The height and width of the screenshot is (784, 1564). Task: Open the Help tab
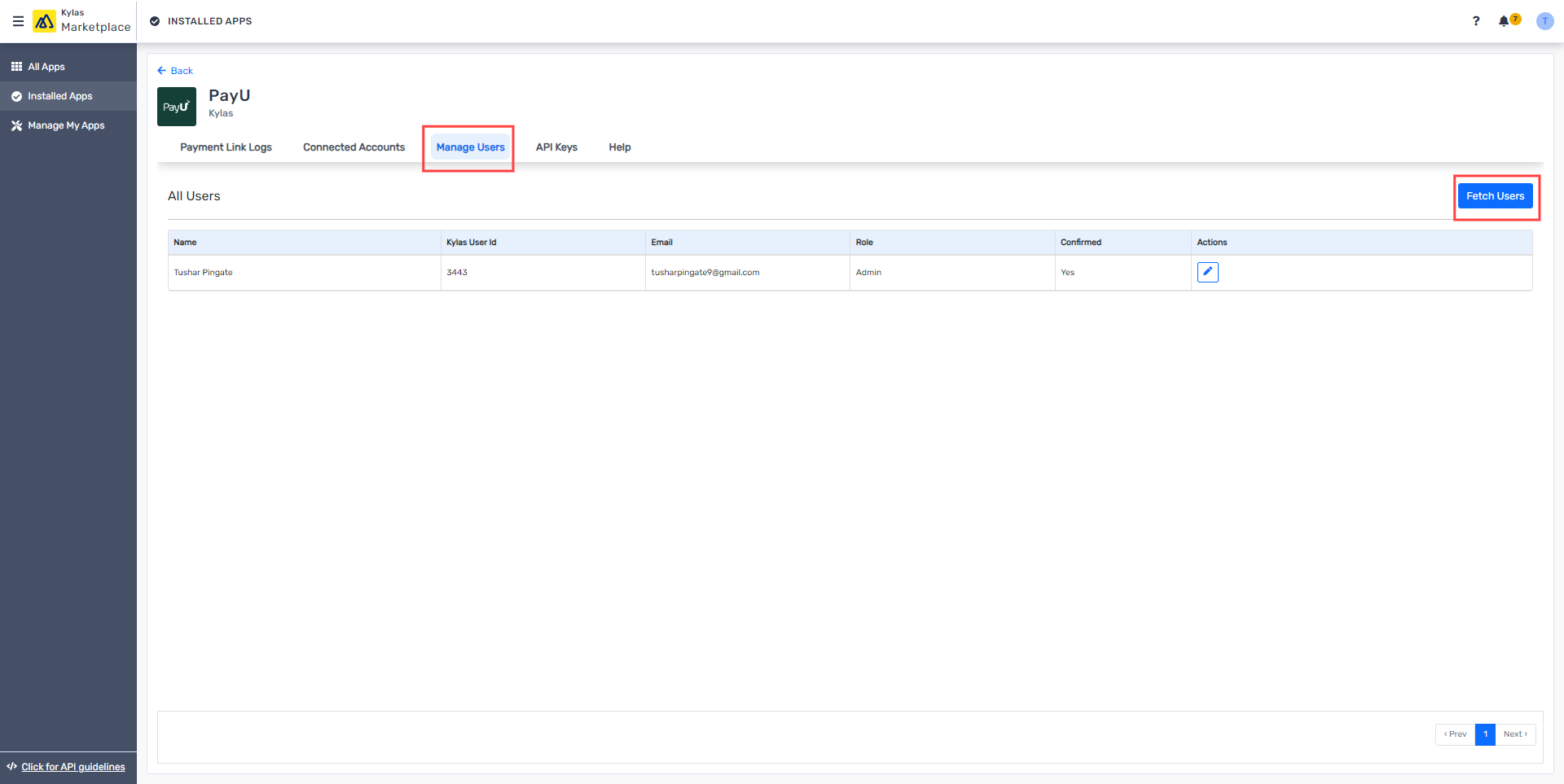click(619, 147)
